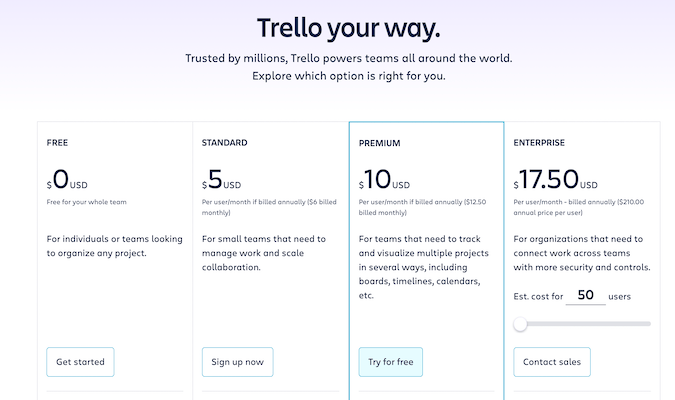The width and height of the screenshot is (675, 400).
Task: Click the $10 USD price
Action: click(x=384, y=179)
